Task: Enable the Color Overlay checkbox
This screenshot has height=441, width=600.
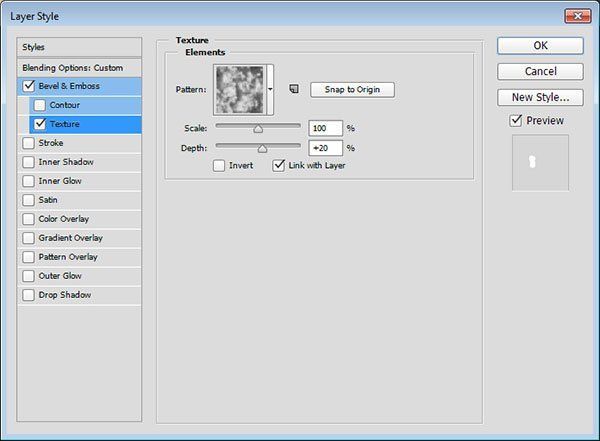Action: coord(29,219)
